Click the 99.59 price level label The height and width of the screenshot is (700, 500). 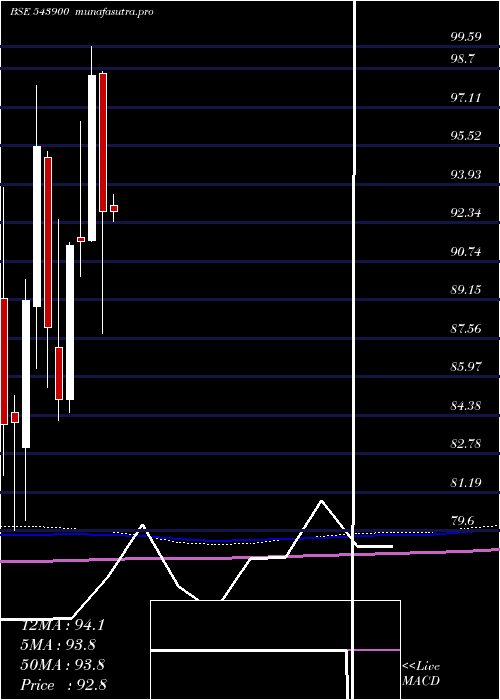pyautogui.click(x=466, y=37)
